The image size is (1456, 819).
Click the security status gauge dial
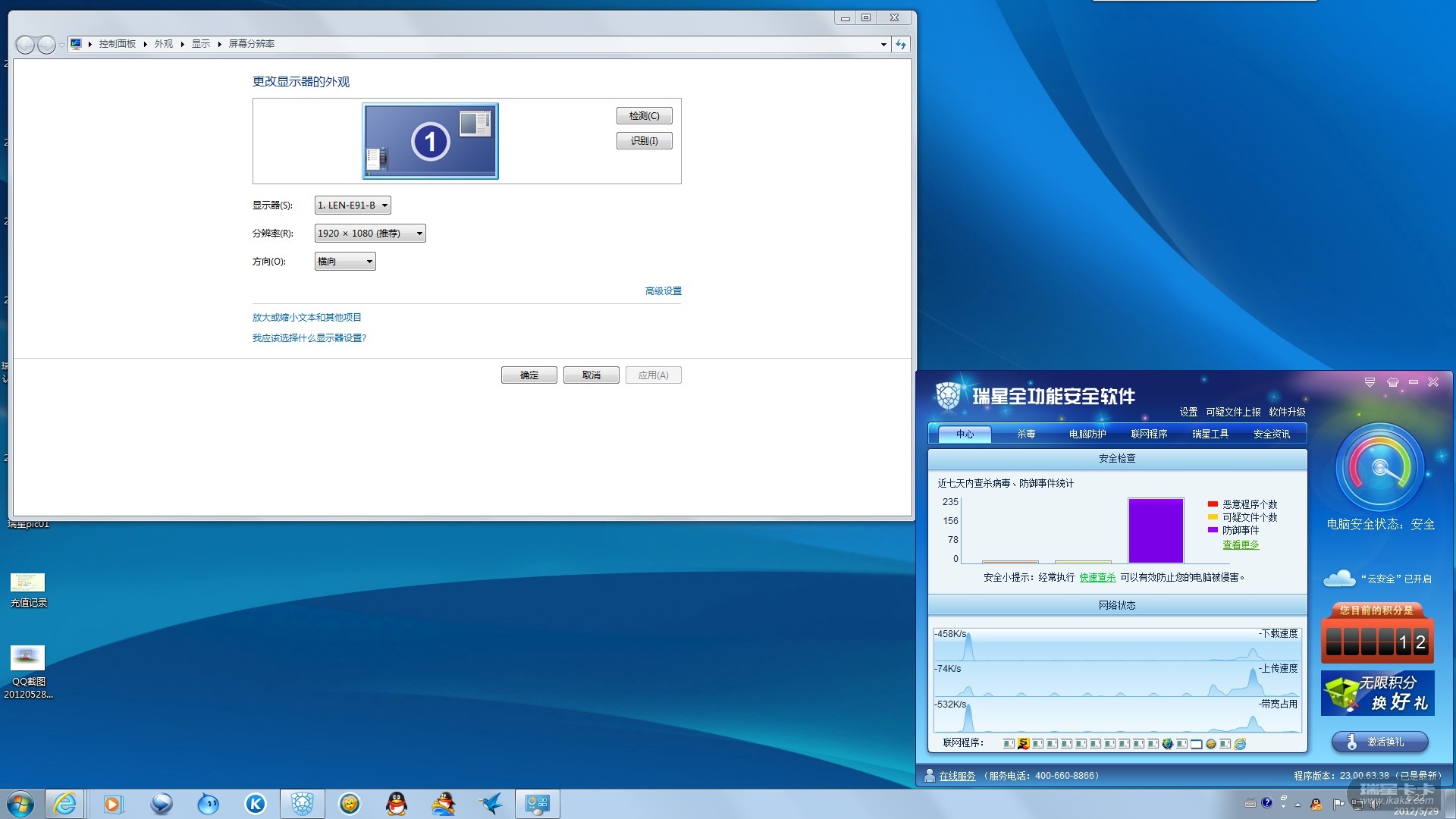[1379, 467]
